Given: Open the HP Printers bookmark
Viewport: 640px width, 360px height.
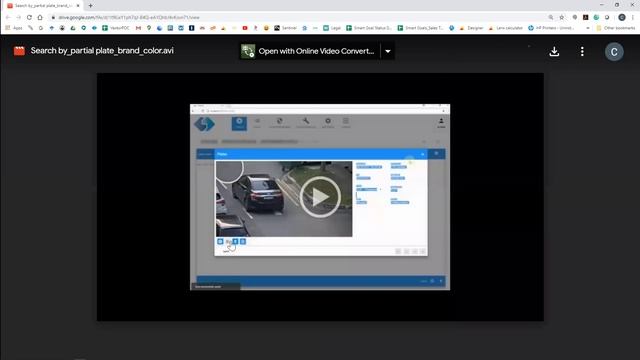Looking at the screenshot, I should point(551,28).
